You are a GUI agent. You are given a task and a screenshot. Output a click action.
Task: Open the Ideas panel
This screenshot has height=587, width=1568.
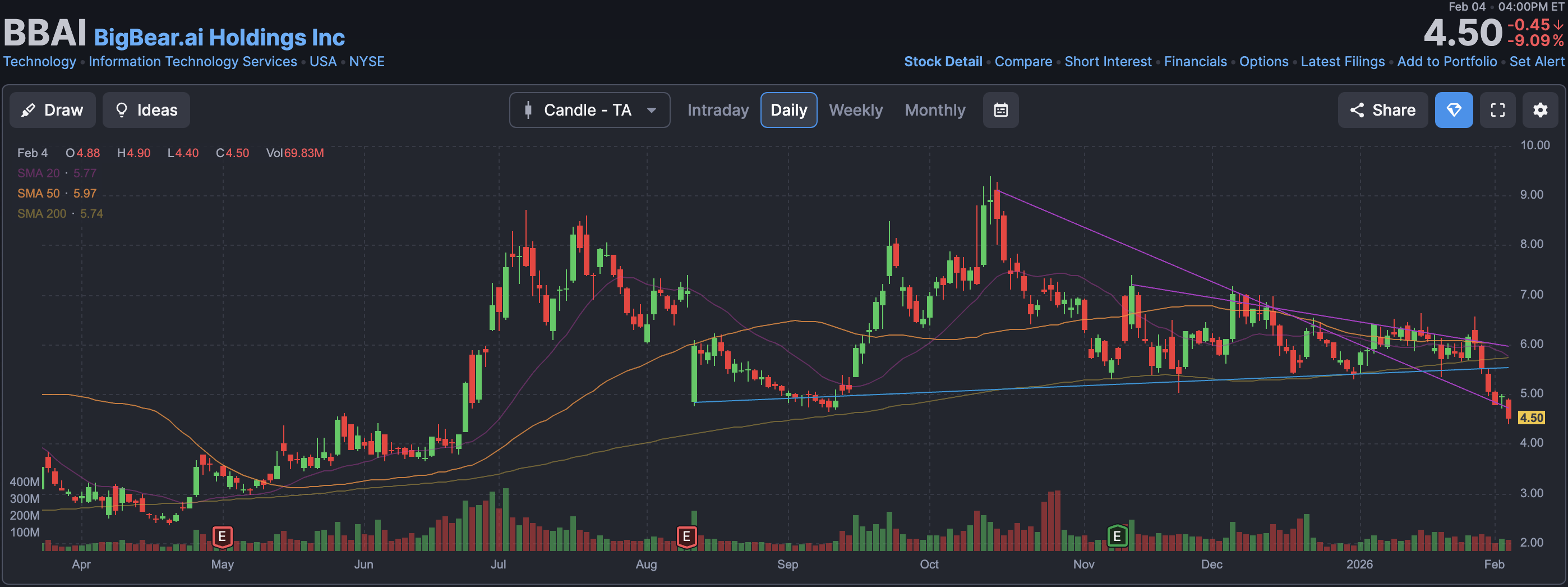click(146, 110)
